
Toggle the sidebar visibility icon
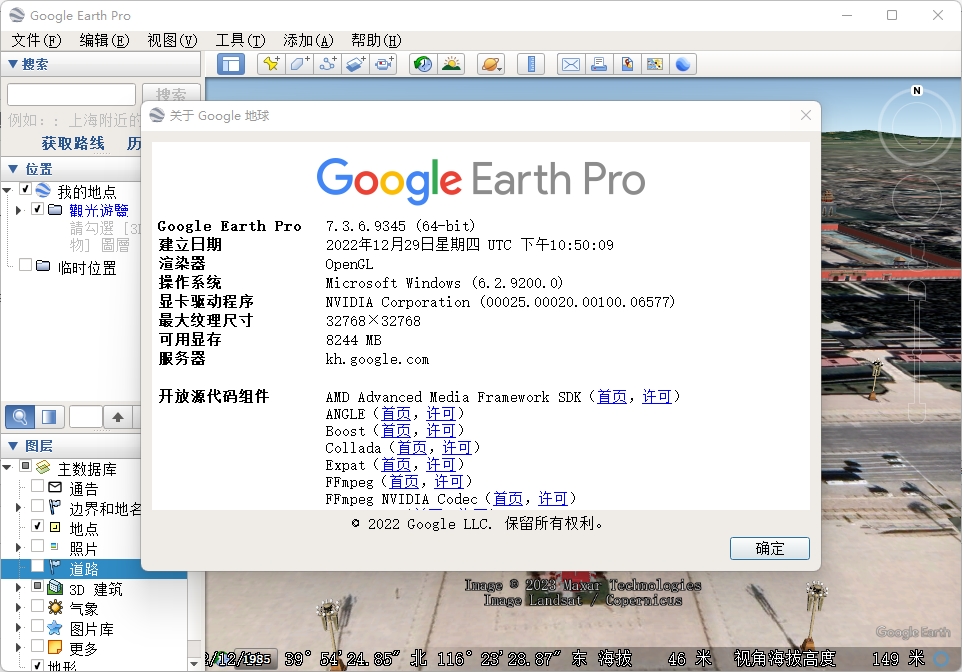231,64
